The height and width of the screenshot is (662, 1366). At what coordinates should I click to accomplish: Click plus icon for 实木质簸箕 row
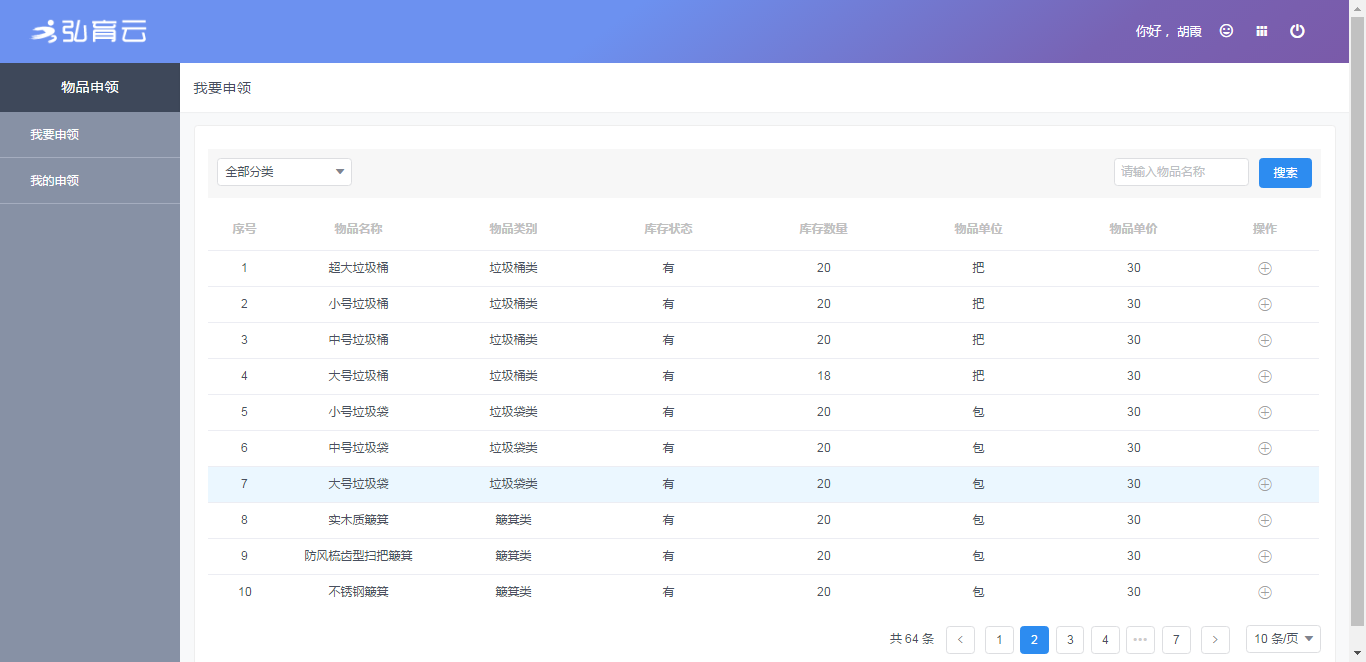1264,520
